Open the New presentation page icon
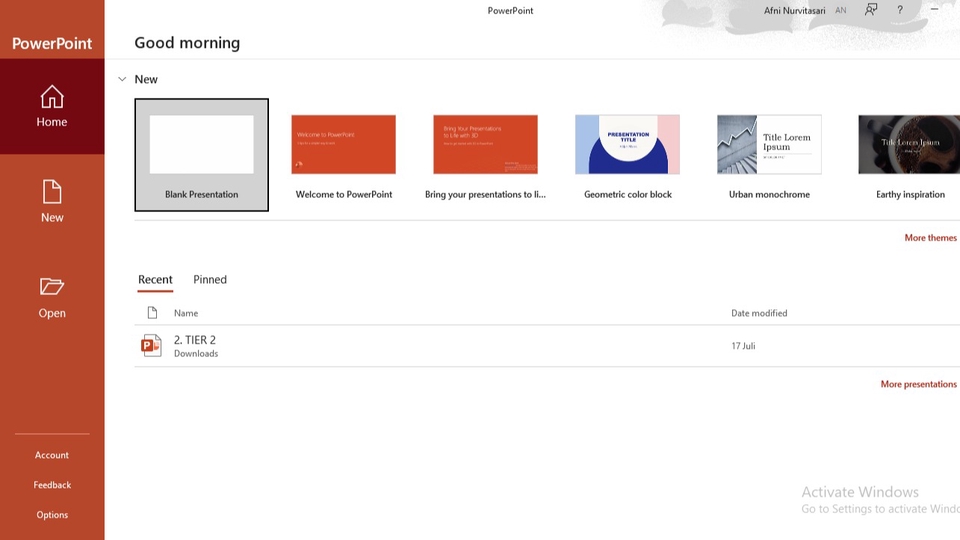This screenshot has height=540, width=960. 52,192
